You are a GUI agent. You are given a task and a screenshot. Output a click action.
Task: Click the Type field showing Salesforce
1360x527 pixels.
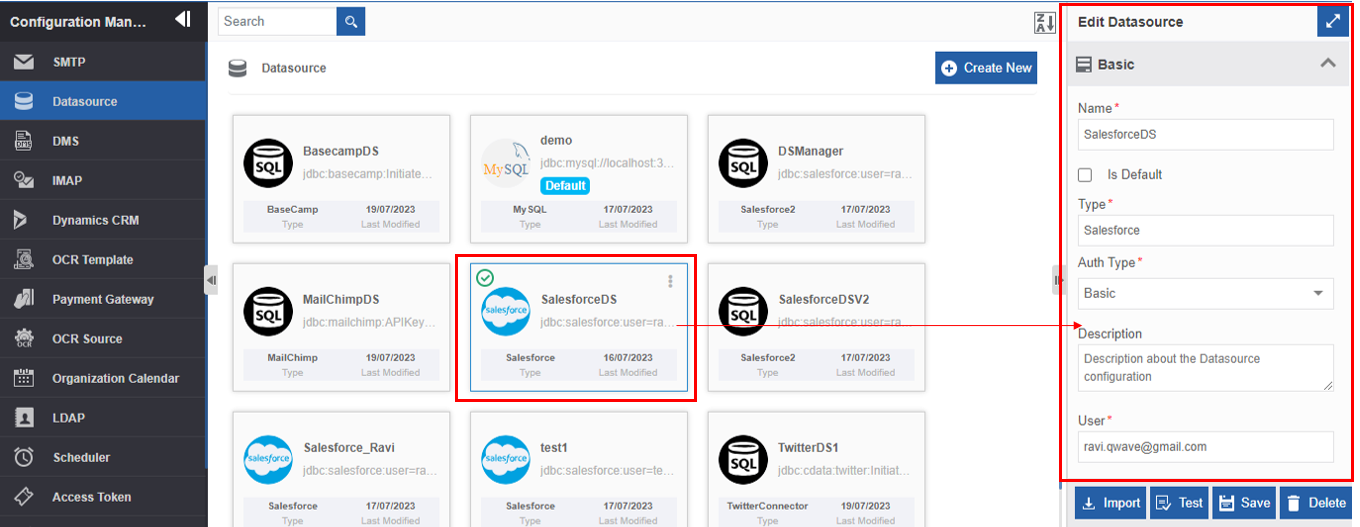(x=1205, y=230)
